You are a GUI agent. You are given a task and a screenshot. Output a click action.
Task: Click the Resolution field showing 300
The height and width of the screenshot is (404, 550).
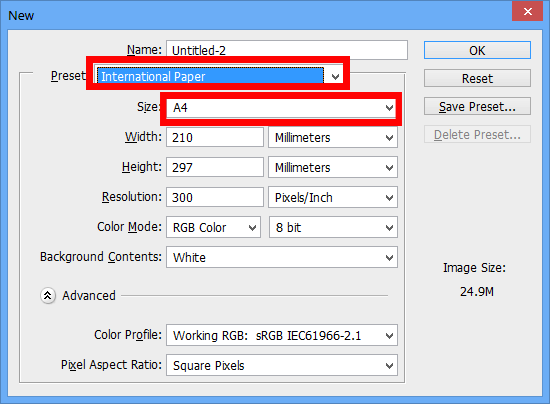click(x=215, y=197)
